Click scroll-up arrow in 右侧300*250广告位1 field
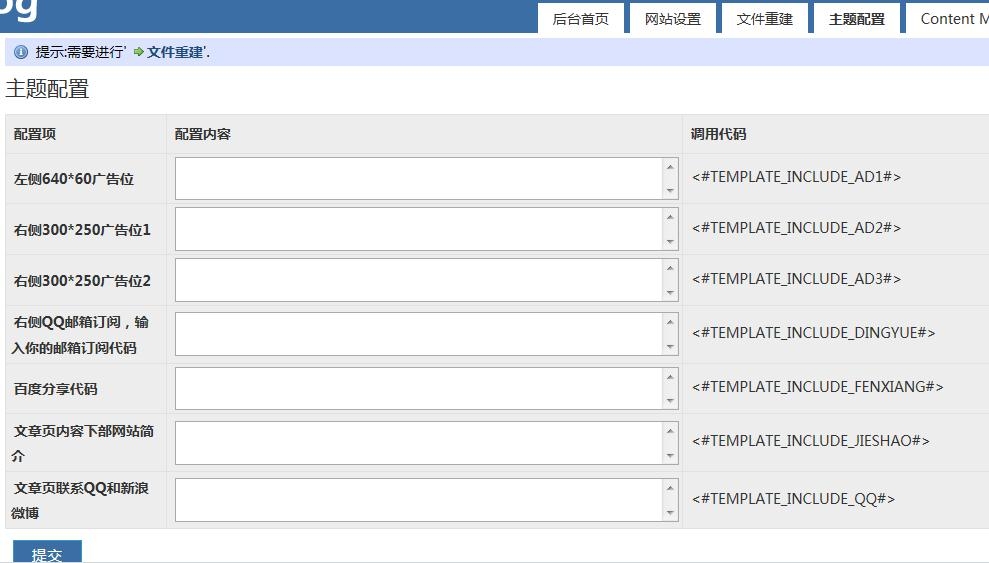 670,217
